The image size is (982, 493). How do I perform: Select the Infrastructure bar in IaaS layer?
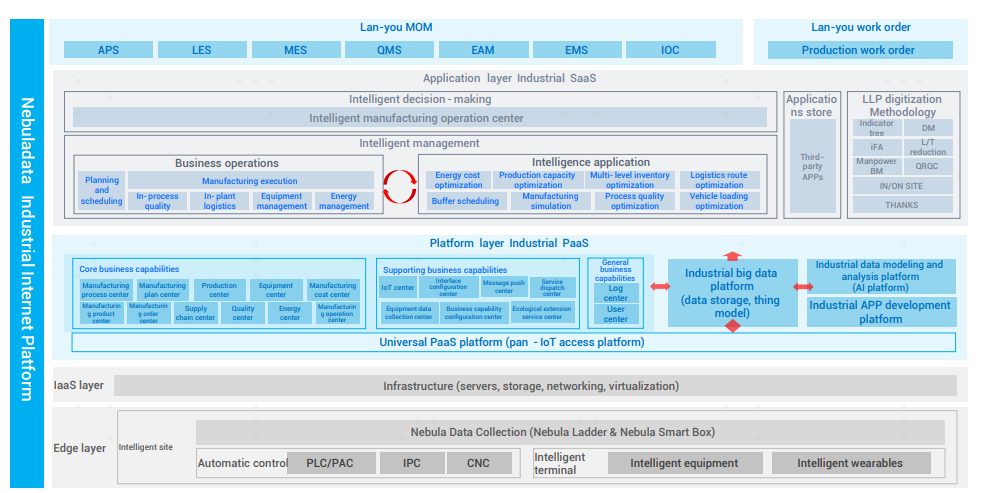click(535, 386)
